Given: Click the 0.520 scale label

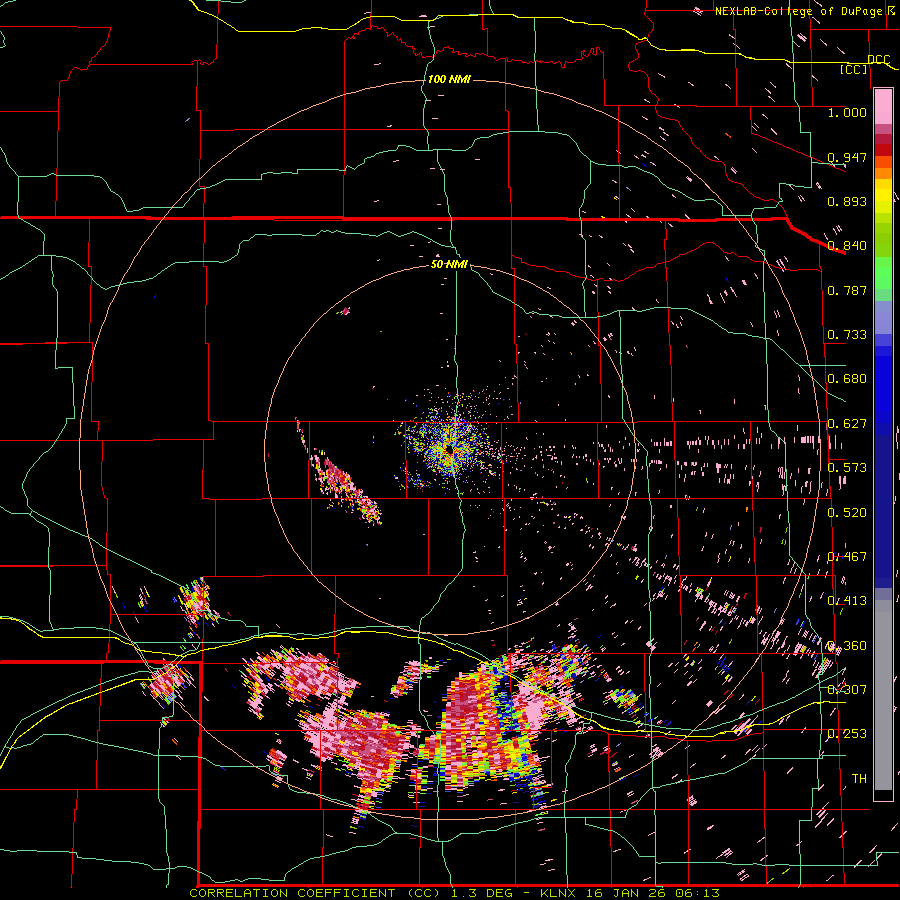Looking at the screenshot, I should (x=847, y=513).
